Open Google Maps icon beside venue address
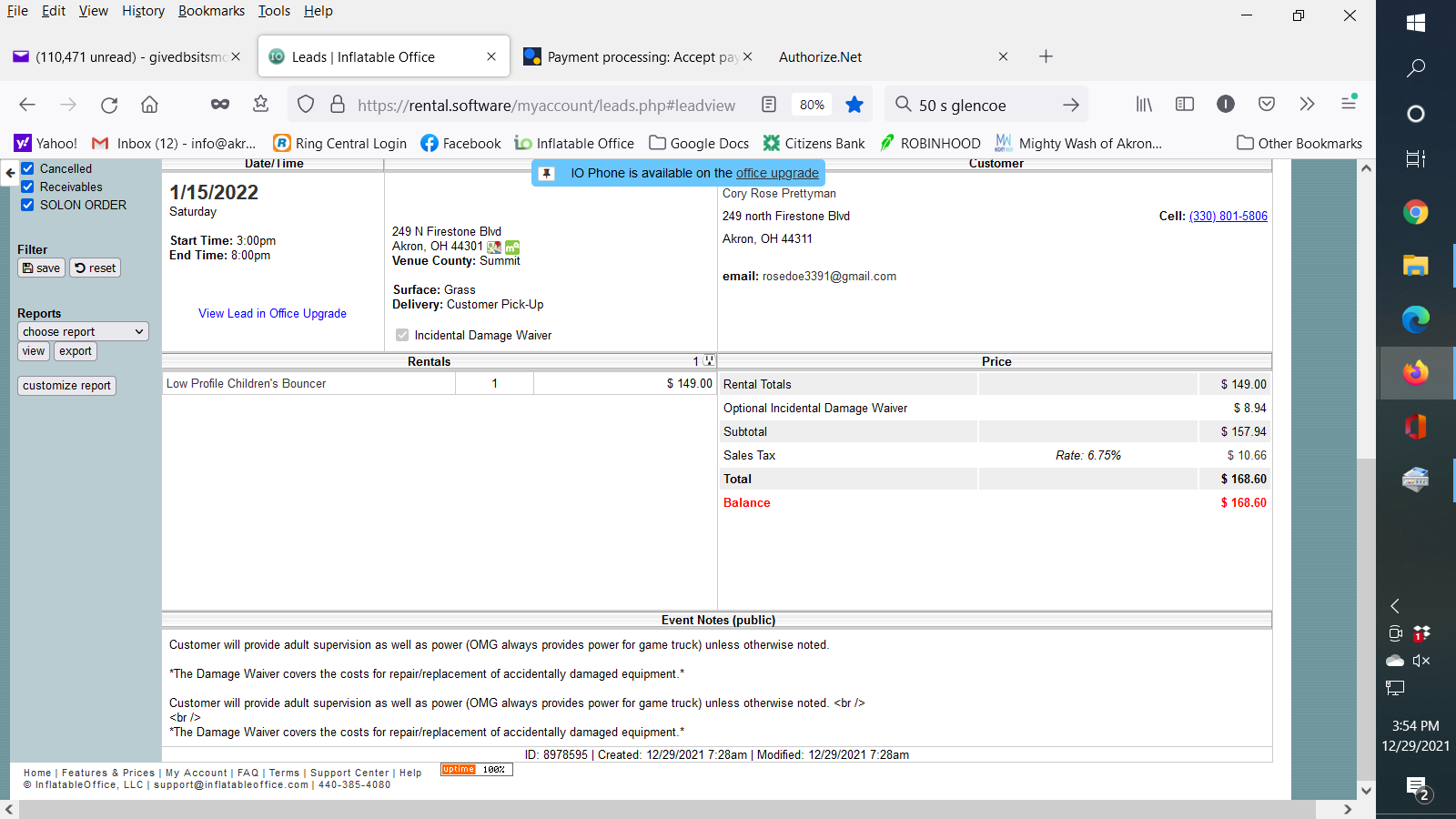Image resolution: width=1456 pixels, height=819 pixels. [x=493, y=247]
